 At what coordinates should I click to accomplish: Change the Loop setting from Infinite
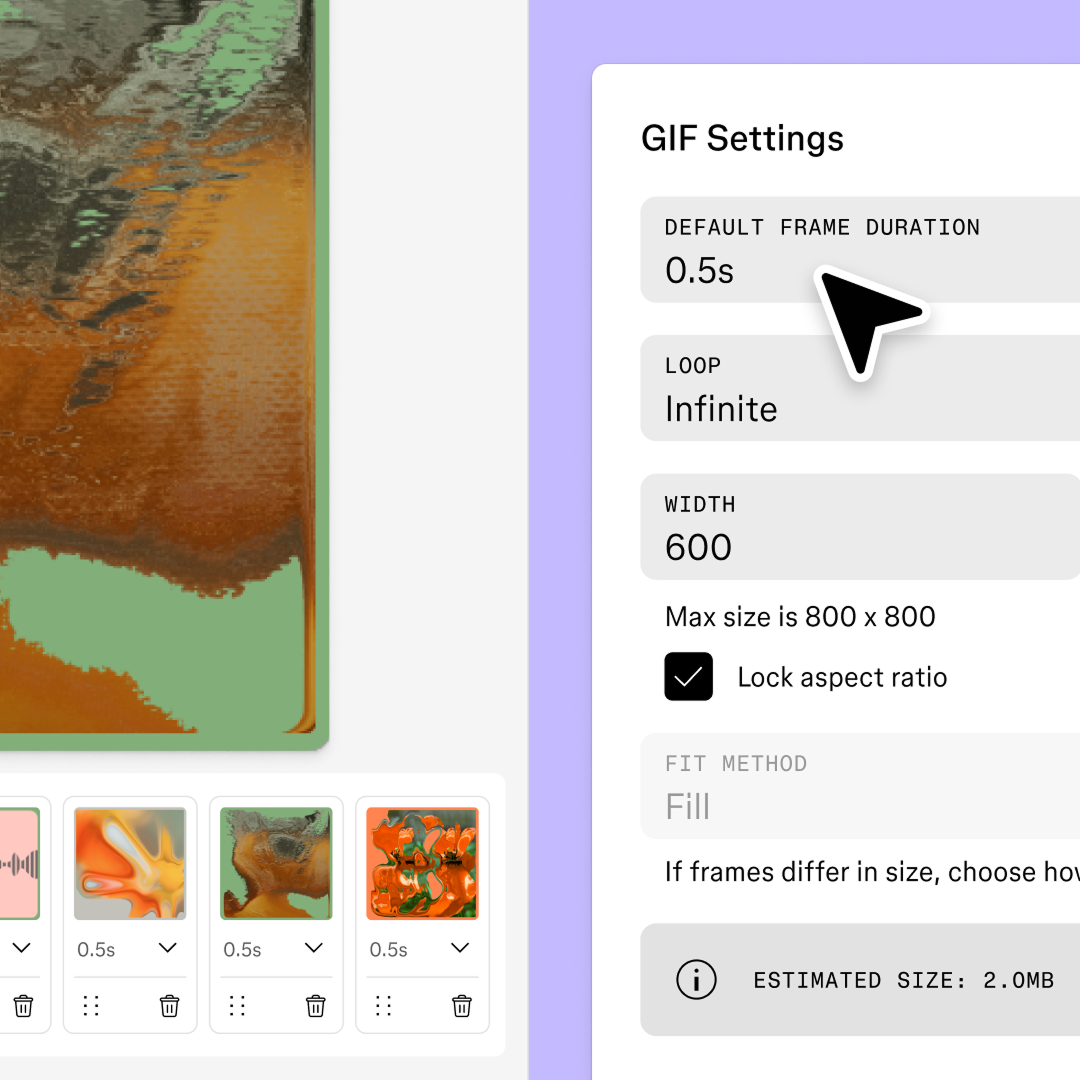coord(860,388)
